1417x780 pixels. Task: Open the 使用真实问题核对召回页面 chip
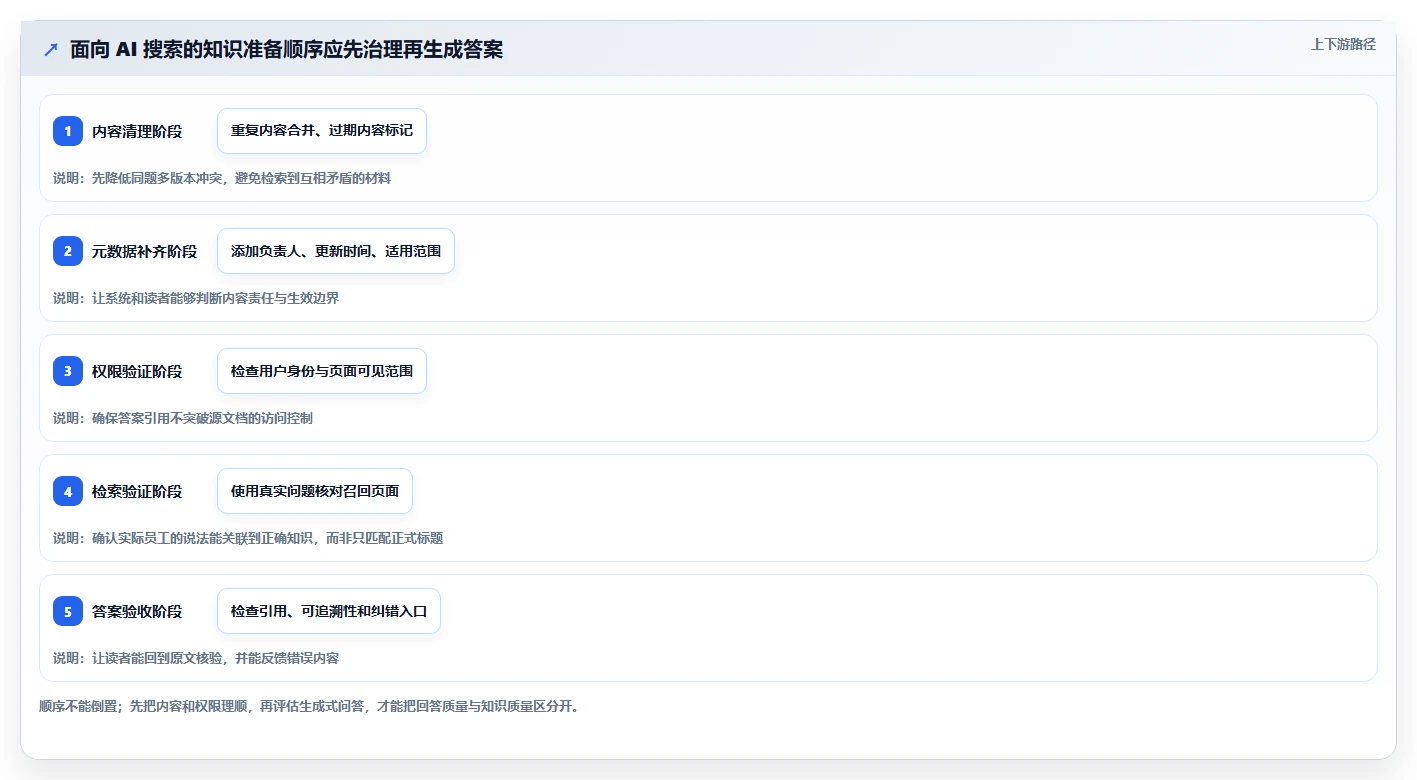[x=315, y=491]
